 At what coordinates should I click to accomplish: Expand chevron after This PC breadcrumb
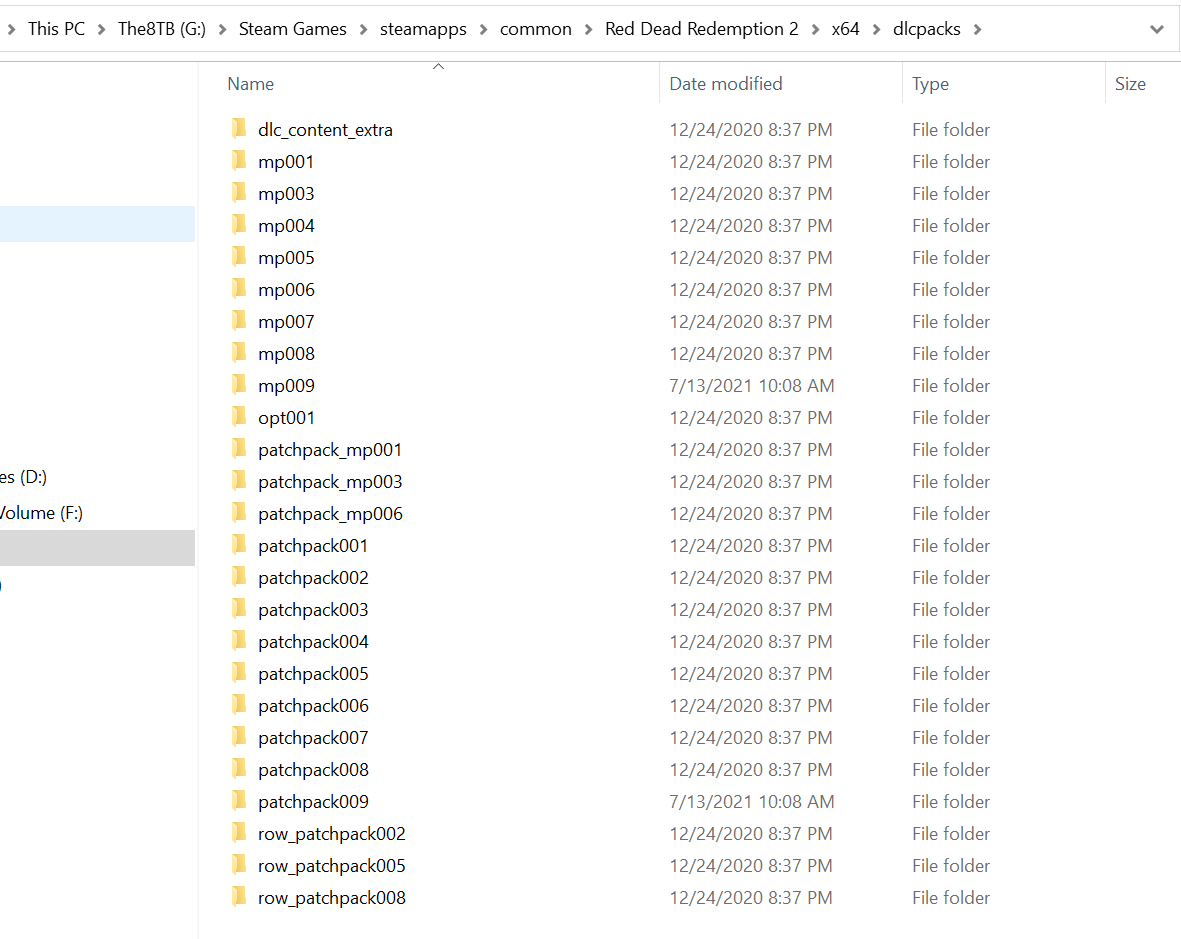[101, 29]
